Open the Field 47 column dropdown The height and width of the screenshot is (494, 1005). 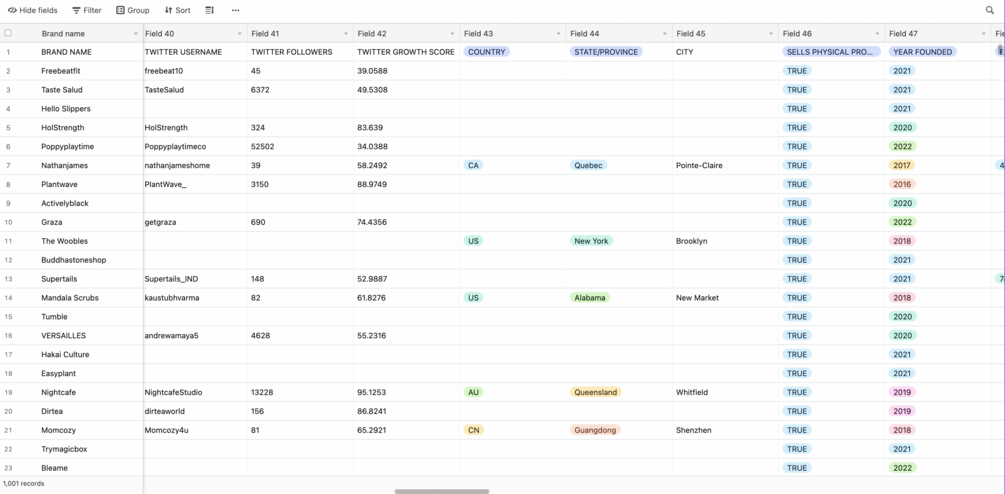pyautogui.click(x=984, y=34)
